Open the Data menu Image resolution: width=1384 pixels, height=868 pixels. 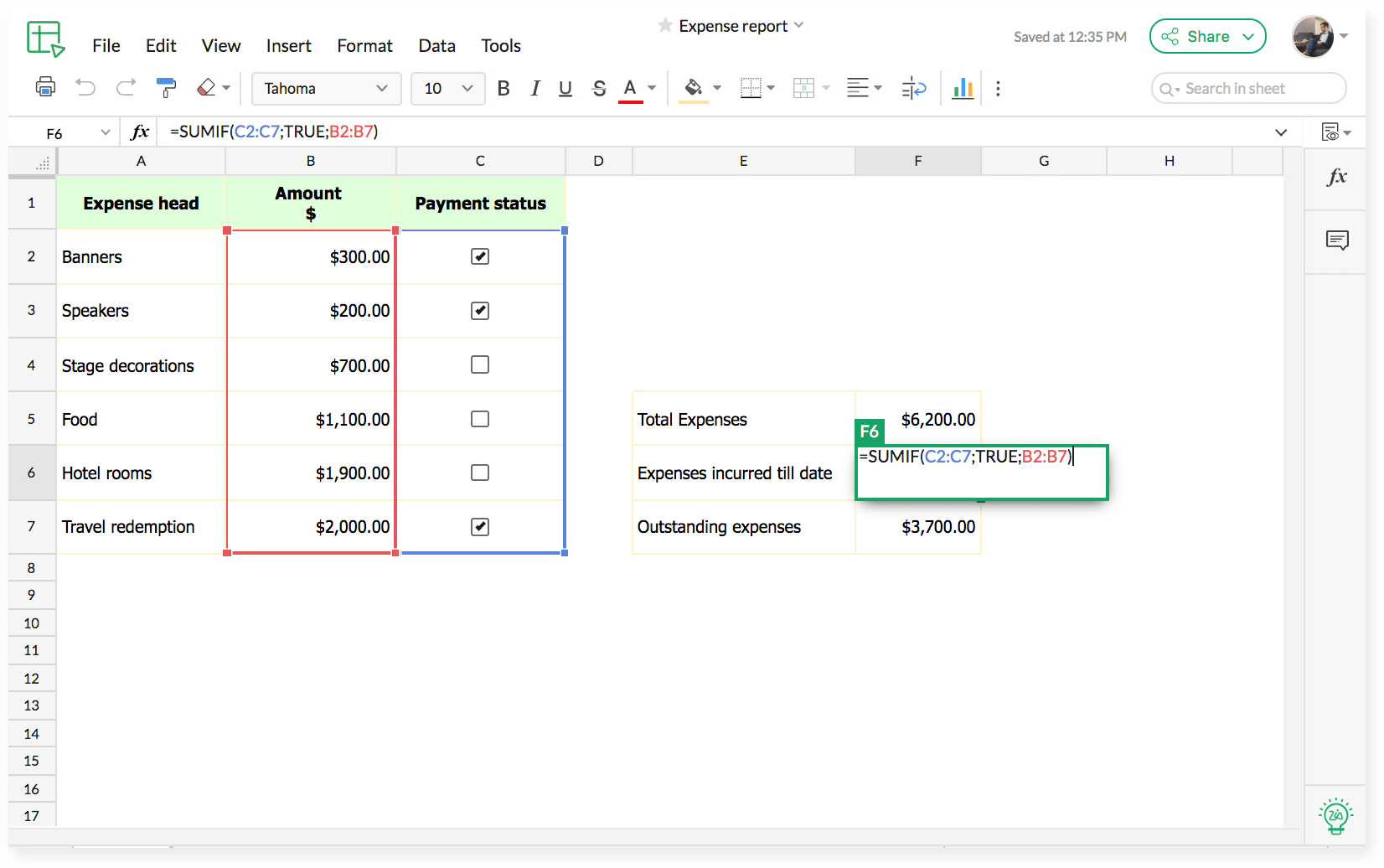pos(436,46)
